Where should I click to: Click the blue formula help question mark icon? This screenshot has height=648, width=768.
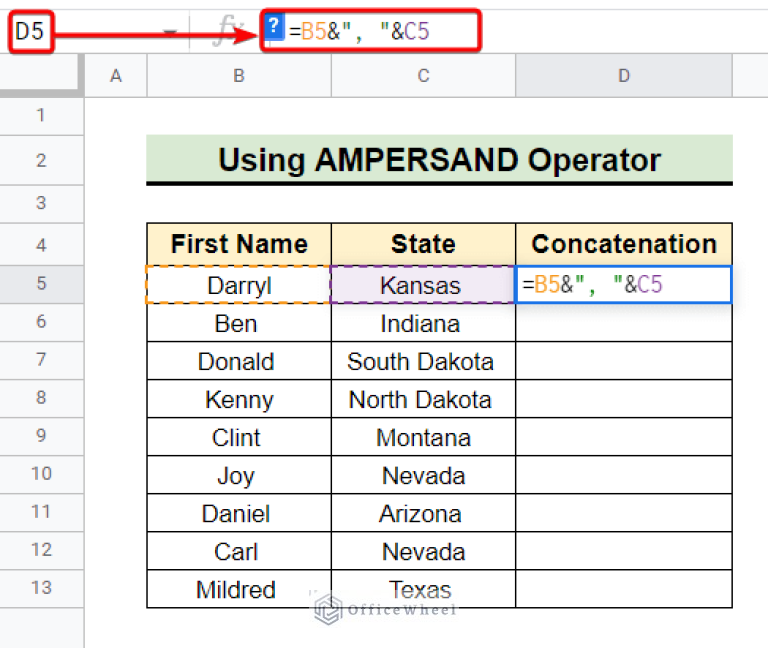tap(275, 29)
